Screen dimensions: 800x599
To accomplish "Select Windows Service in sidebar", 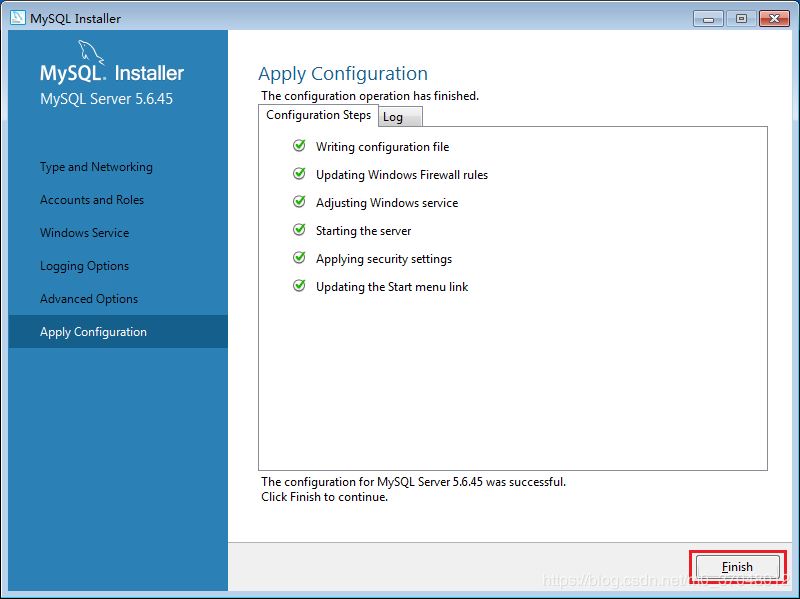I will pyautogui.click(x=84, y=233).
